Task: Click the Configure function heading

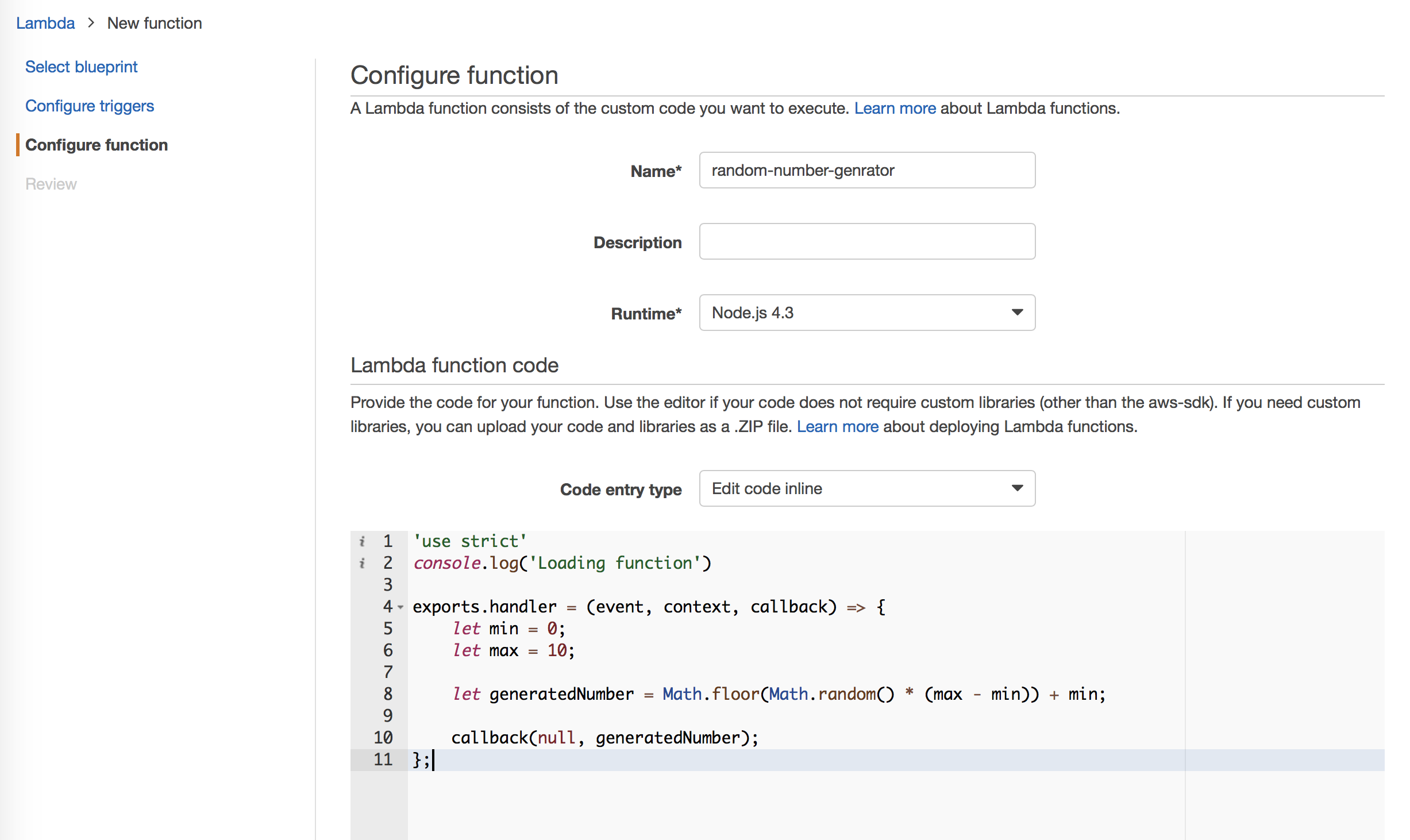Action: (x=454, y=75)
